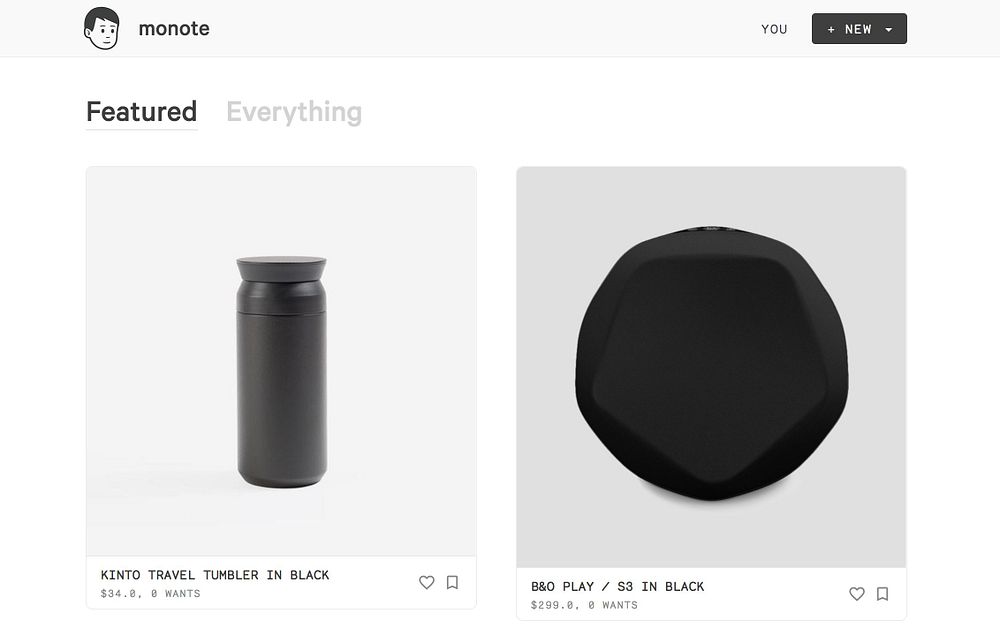Screen dimensions: 1000x643
Task: Click the tumbler's 0 WANTS count
Action: tap(176, 594)
